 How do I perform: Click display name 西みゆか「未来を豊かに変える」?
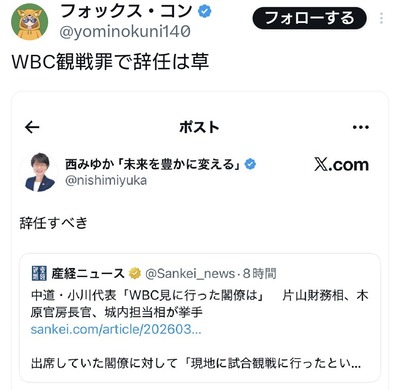153,164
